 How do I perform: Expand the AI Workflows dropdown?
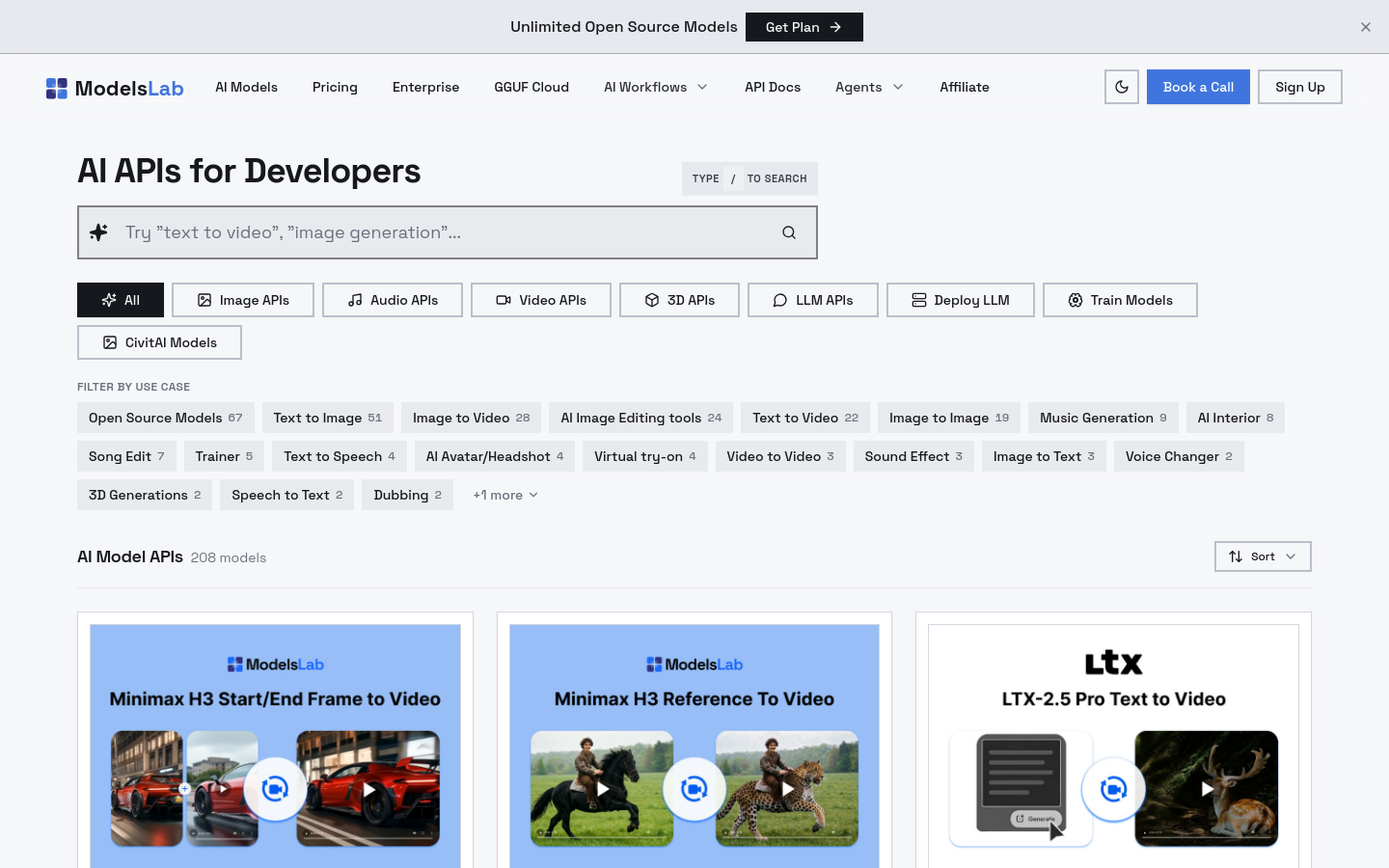(656, 87)
